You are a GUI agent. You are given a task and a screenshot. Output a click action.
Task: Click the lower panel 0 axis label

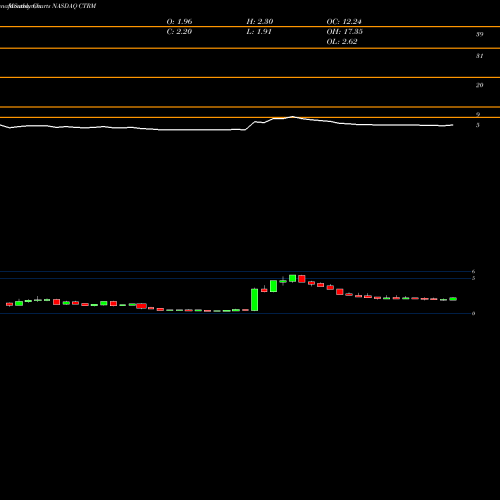point(473,314)
